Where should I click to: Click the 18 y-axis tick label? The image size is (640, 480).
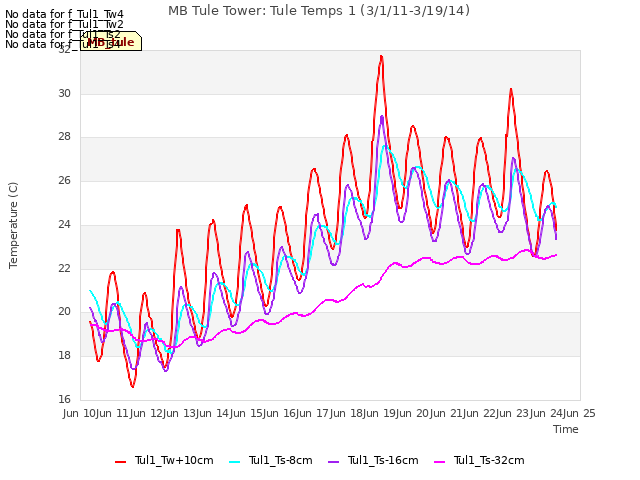tap(64, 356)
